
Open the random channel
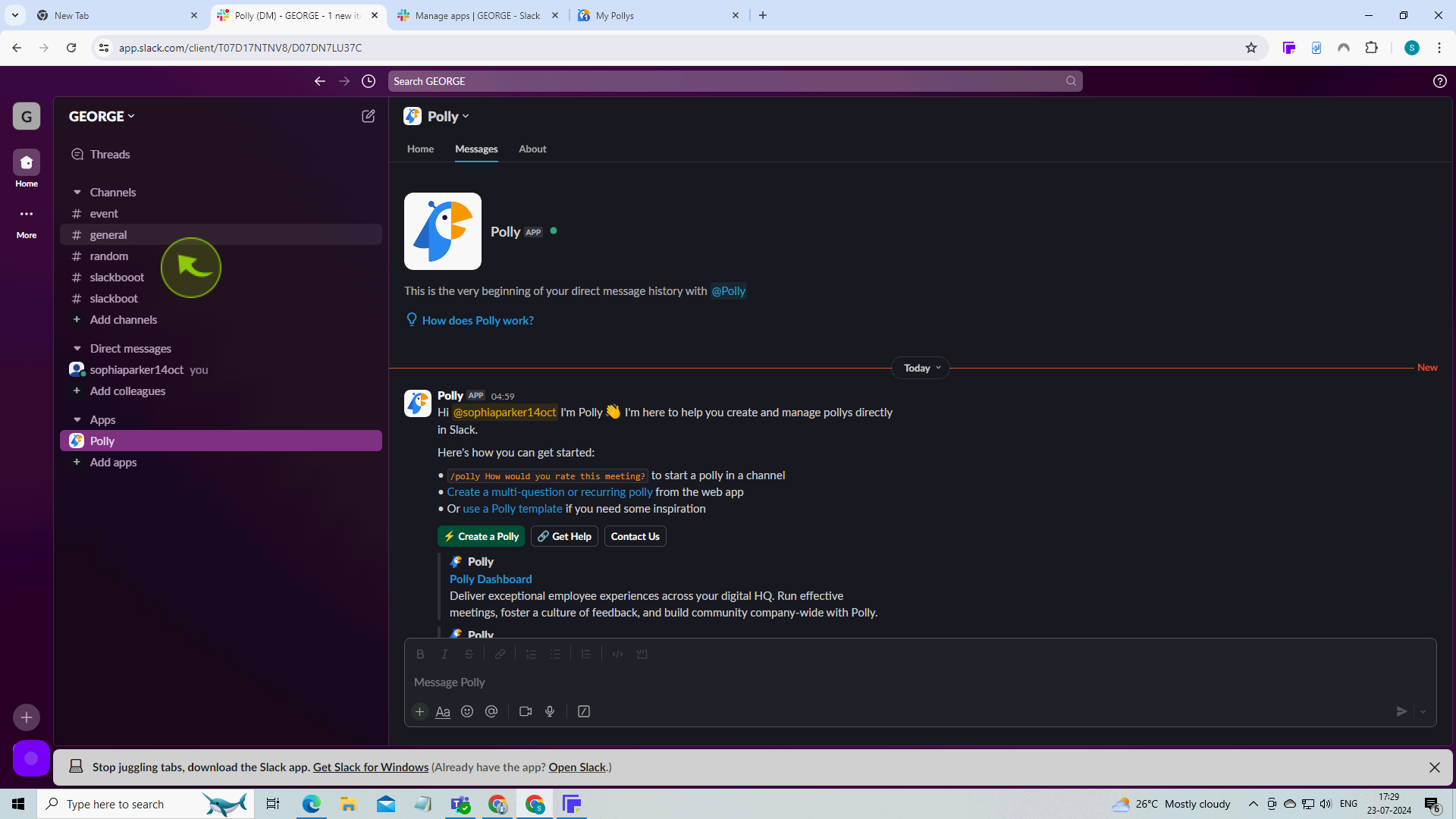221,256
